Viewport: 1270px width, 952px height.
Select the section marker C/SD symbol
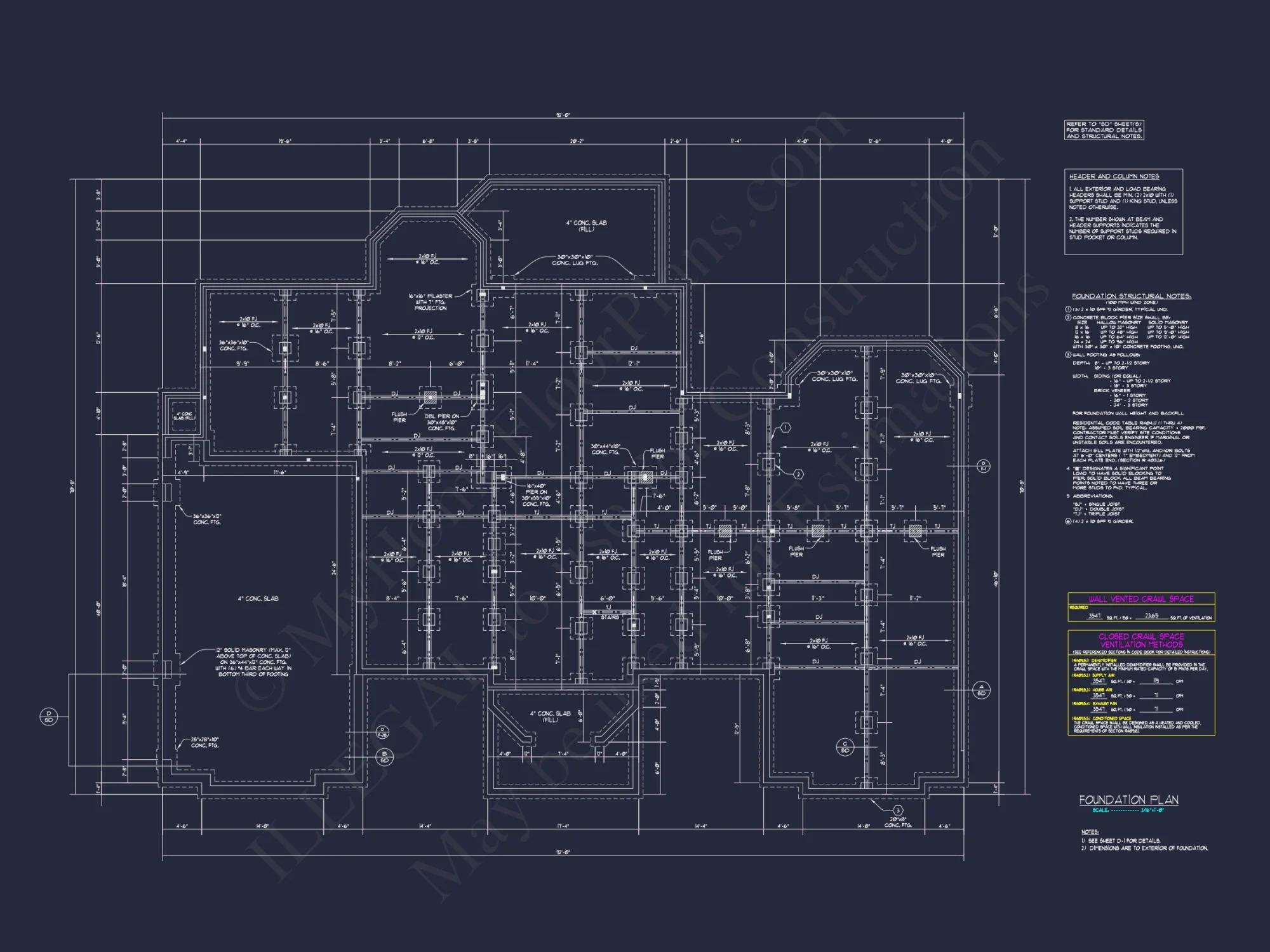coord(845,747)
